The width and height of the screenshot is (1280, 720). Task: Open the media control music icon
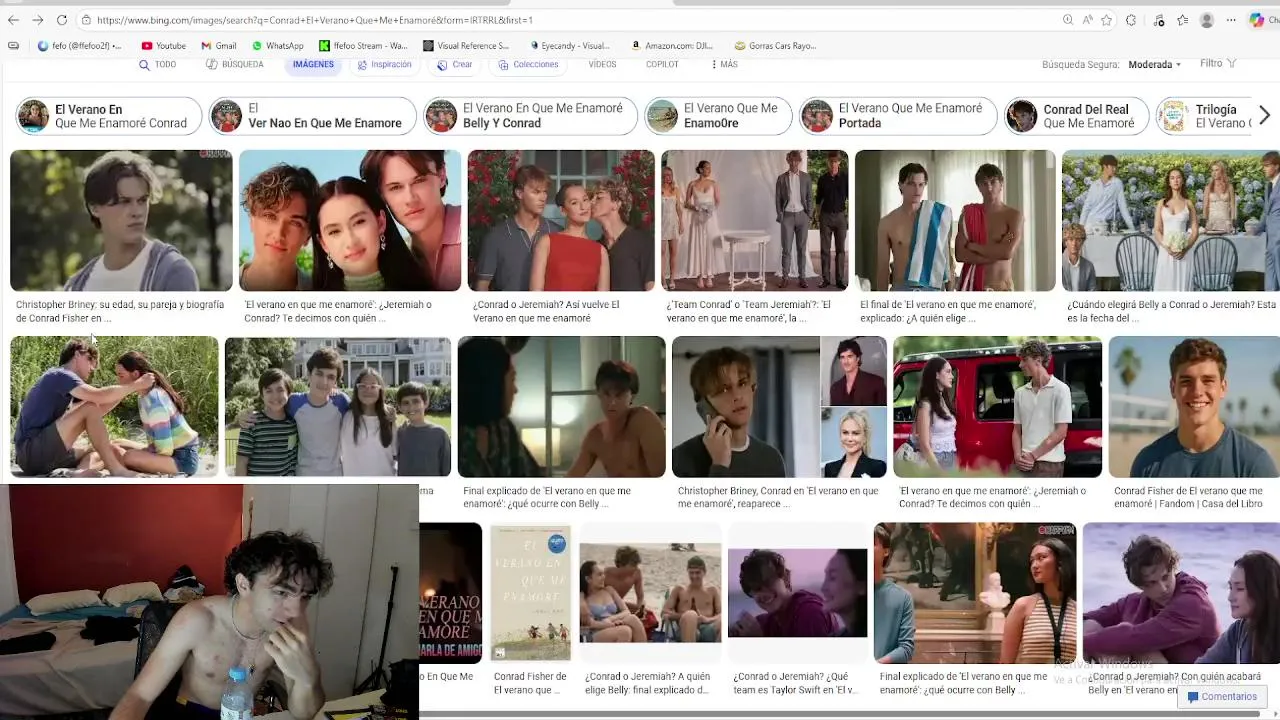coord(1159,20)
